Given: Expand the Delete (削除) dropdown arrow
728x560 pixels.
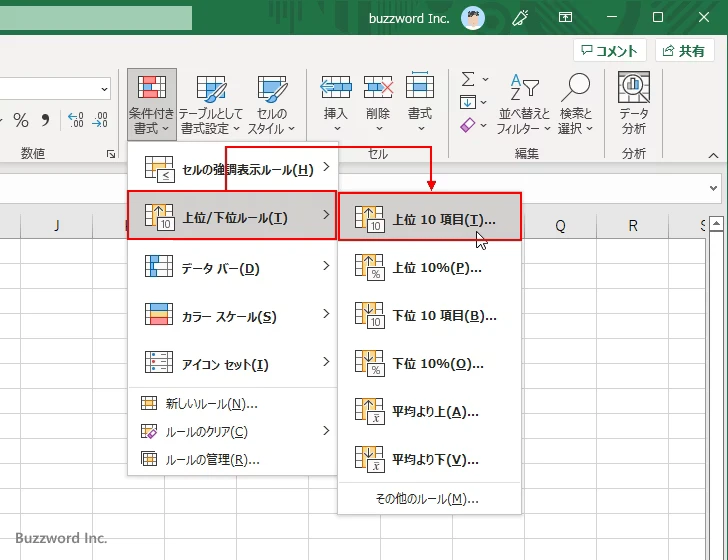Looking at the screenshot, I should click(379, 129).
